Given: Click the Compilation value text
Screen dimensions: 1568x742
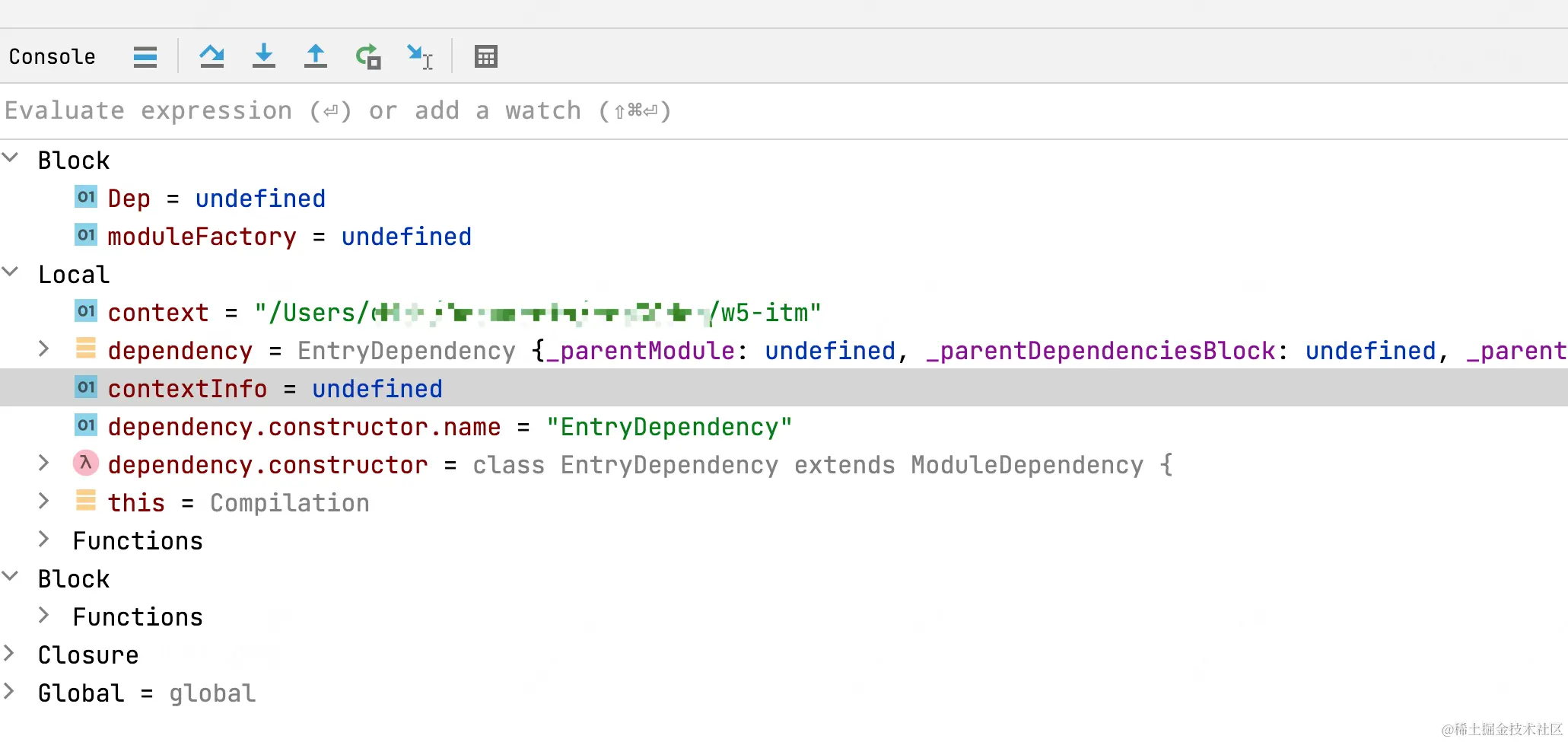Looking at the screenshot, I should point(290,503).
